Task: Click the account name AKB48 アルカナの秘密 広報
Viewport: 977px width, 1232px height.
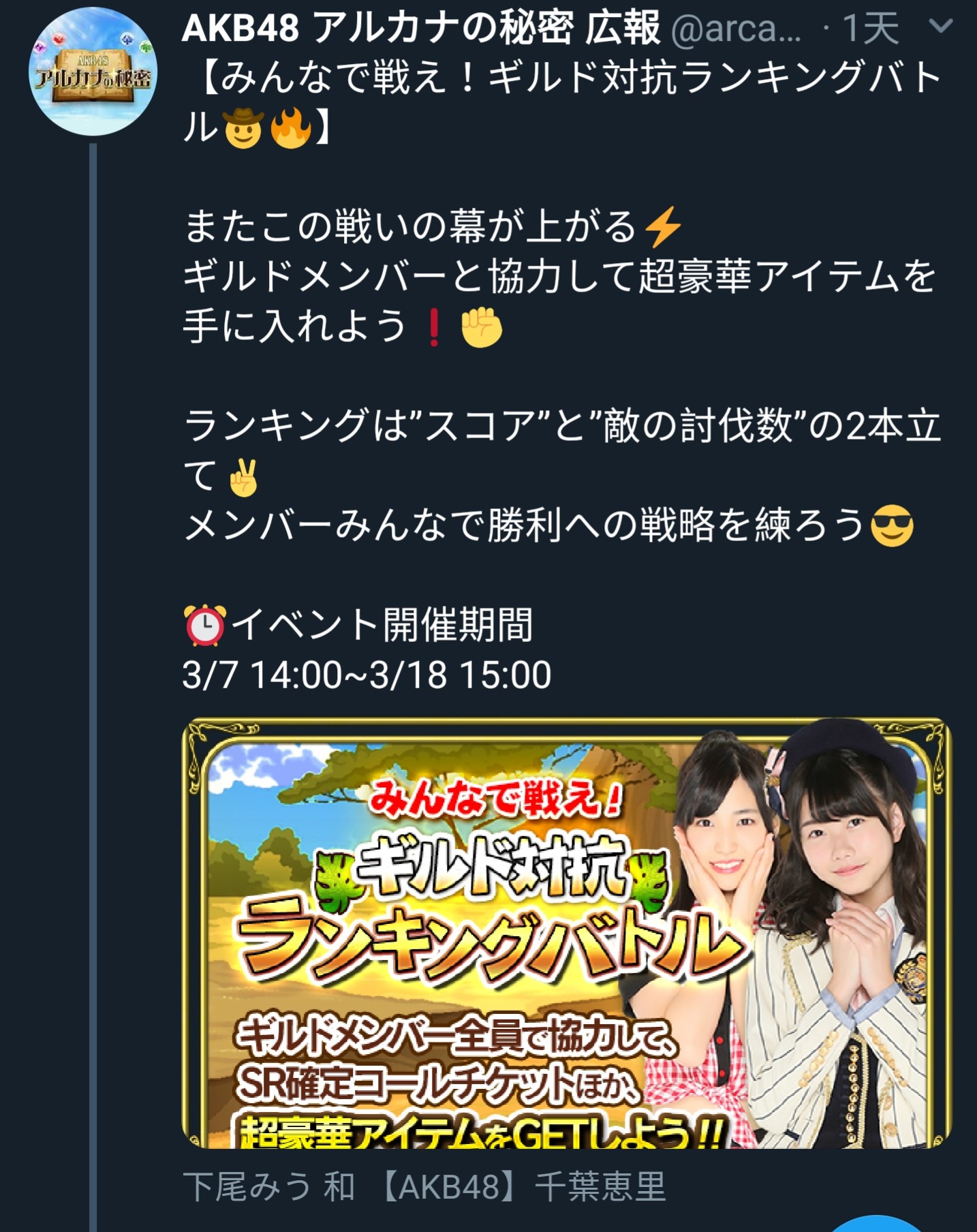Action: coord(420,29)
